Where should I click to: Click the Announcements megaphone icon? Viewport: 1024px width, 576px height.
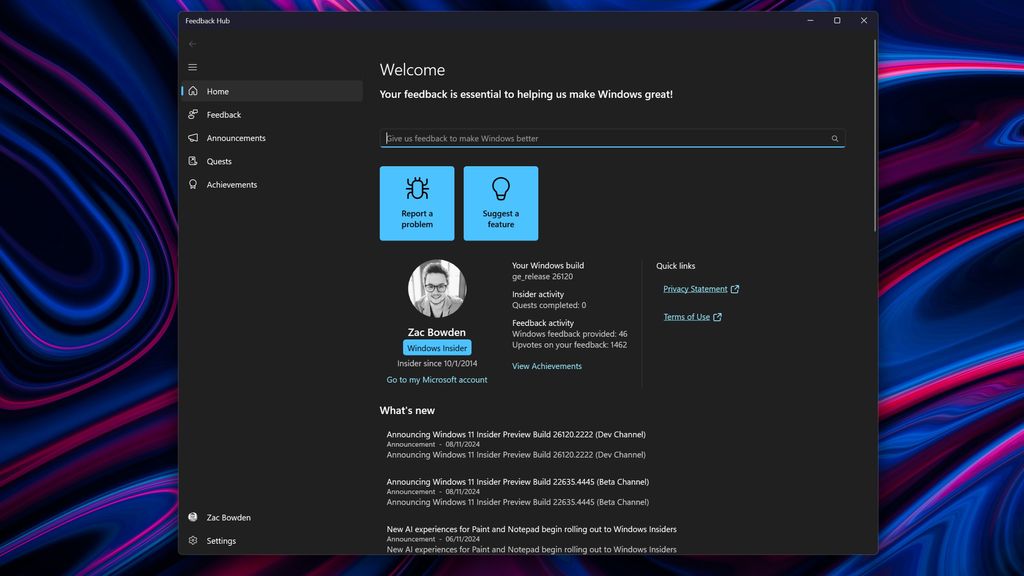pyautogui.click(x=193, y=137)
